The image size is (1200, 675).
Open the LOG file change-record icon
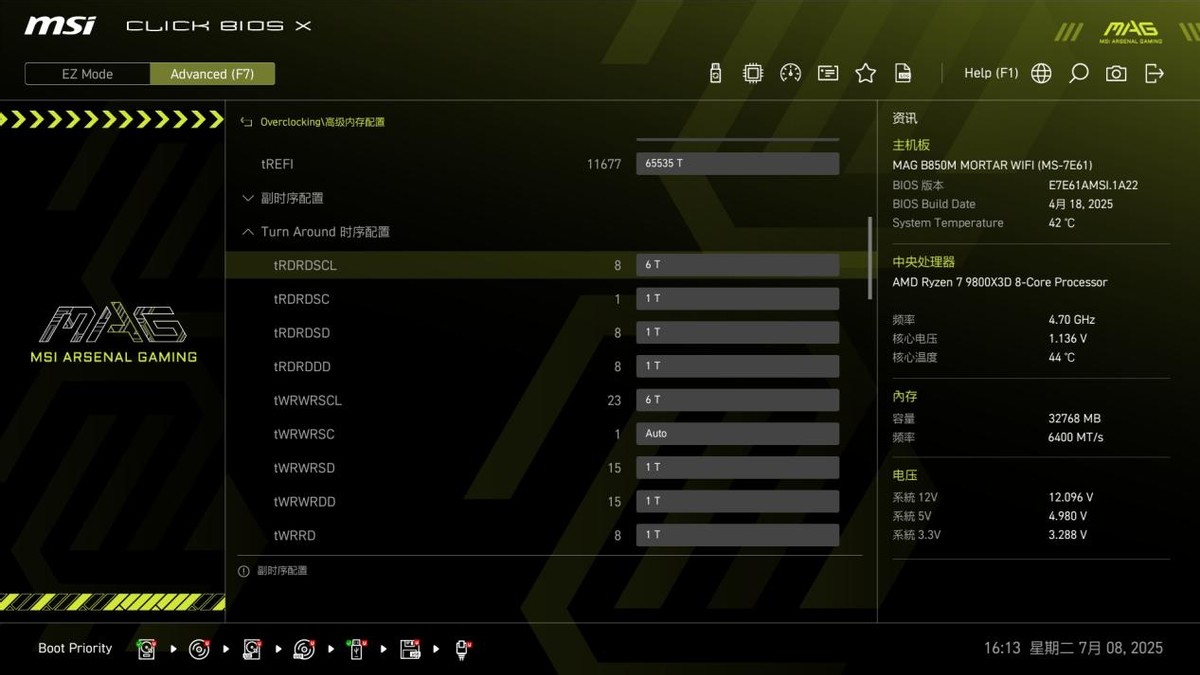coord(903,73)
